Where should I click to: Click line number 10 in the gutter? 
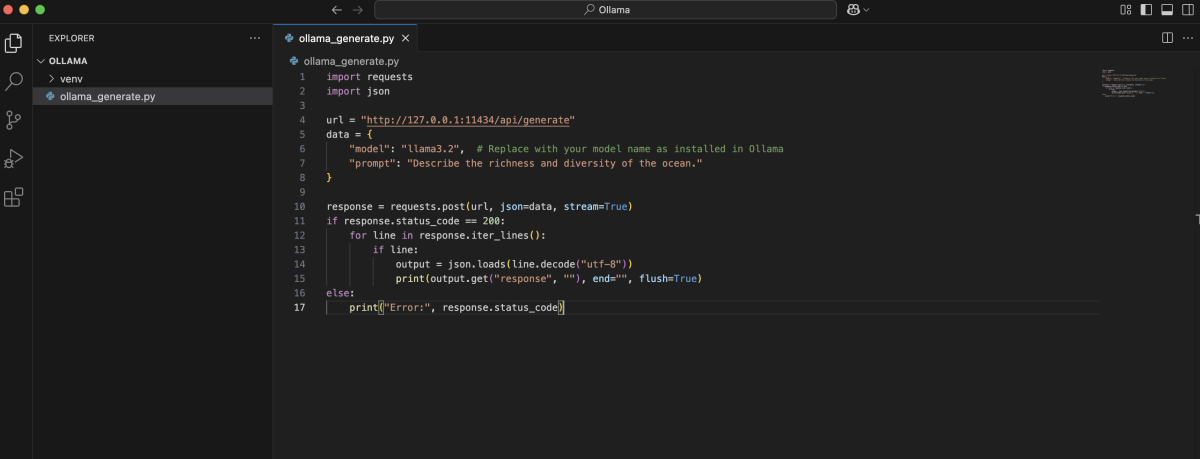coord(299,206)
